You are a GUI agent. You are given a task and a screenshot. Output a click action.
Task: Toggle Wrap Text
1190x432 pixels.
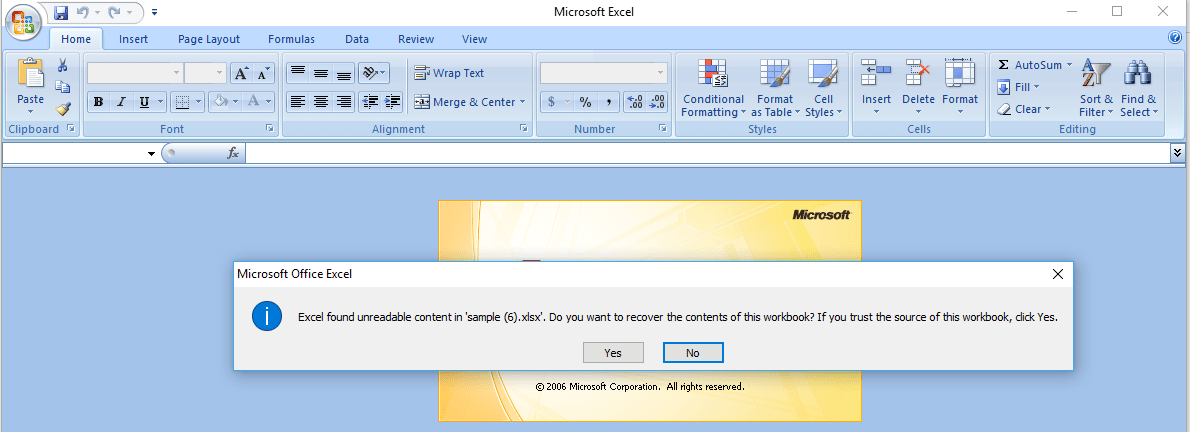click(x=449, y=73)
